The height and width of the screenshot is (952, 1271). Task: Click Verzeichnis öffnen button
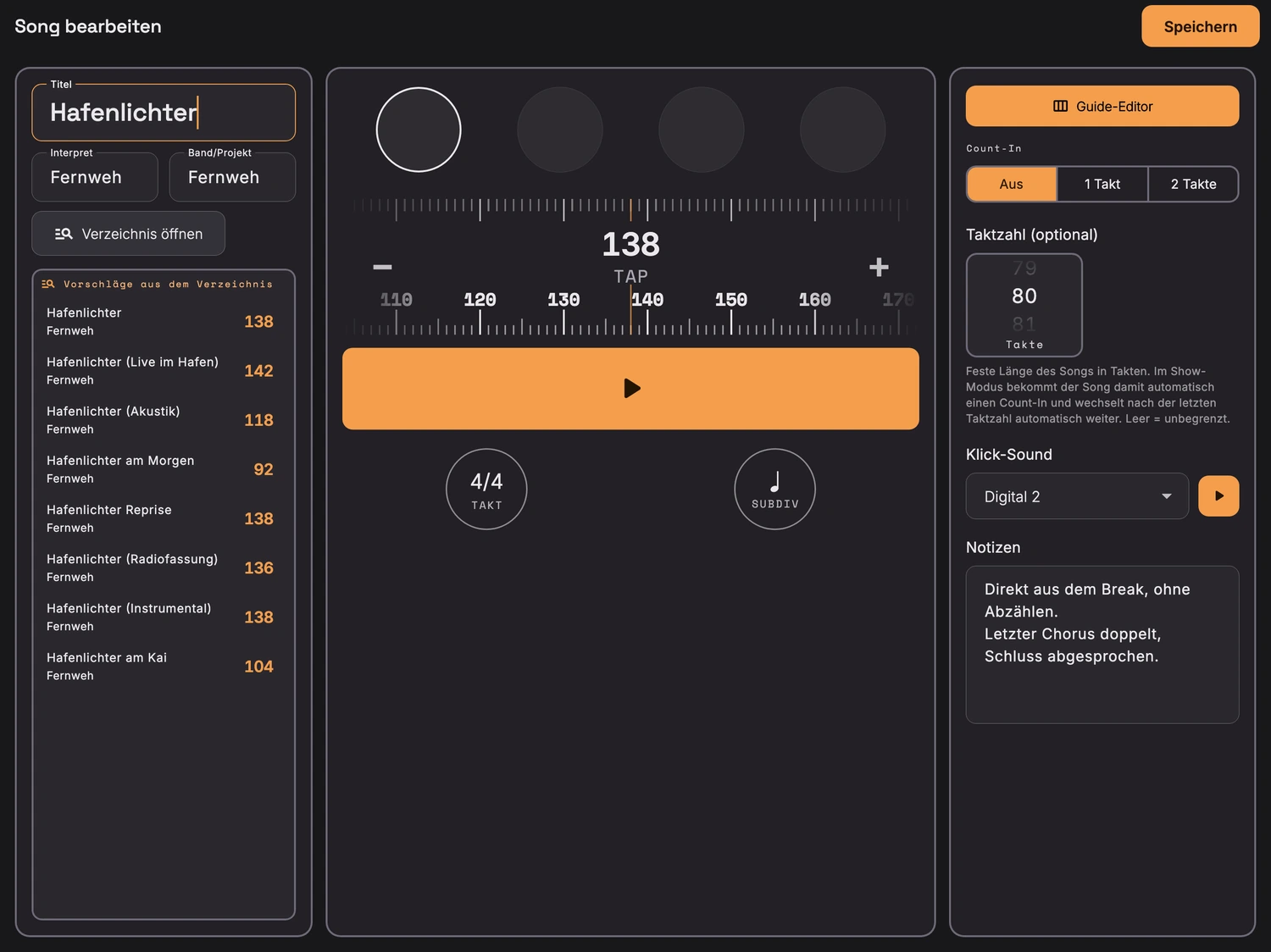coord(129,234)
